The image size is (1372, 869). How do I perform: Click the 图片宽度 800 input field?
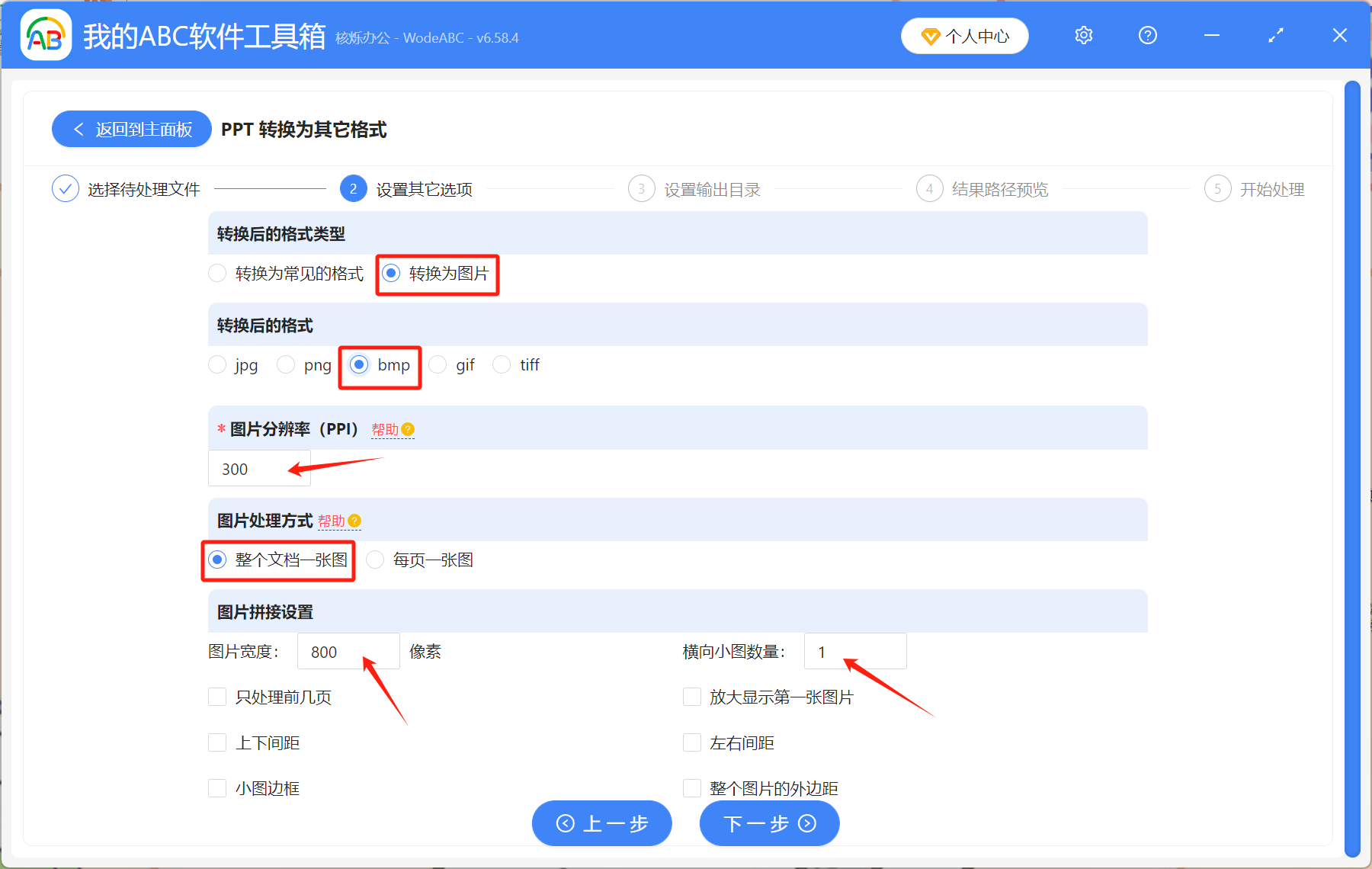[348, 651]
